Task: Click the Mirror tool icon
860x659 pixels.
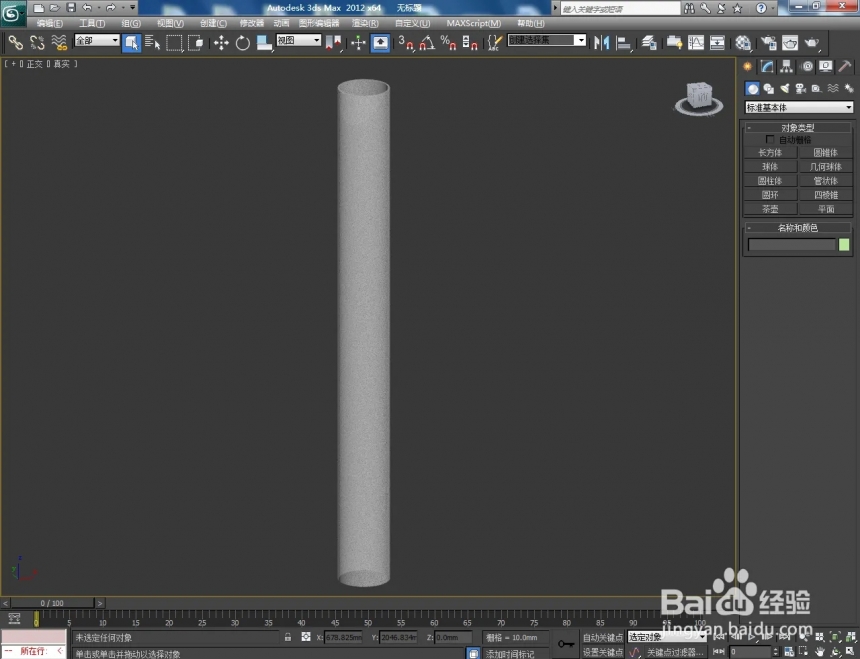Action: tap(602, 43)
